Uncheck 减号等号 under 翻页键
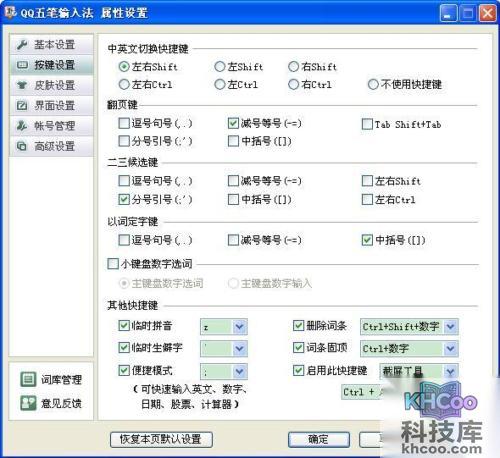The width and height of the screenshot is (500, 458). point(233,123)
